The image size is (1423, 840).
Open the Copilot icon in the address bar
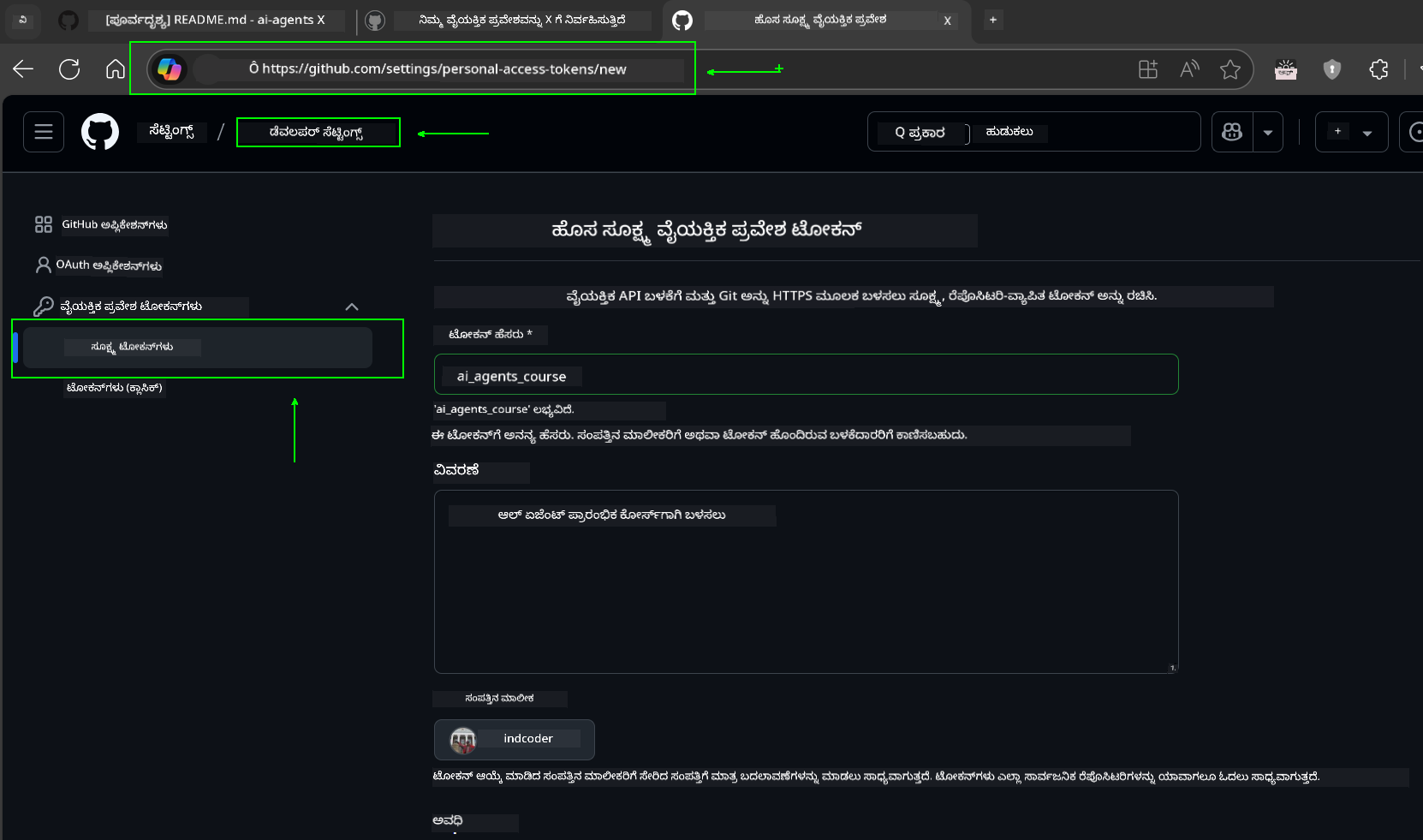coord(170,69)
